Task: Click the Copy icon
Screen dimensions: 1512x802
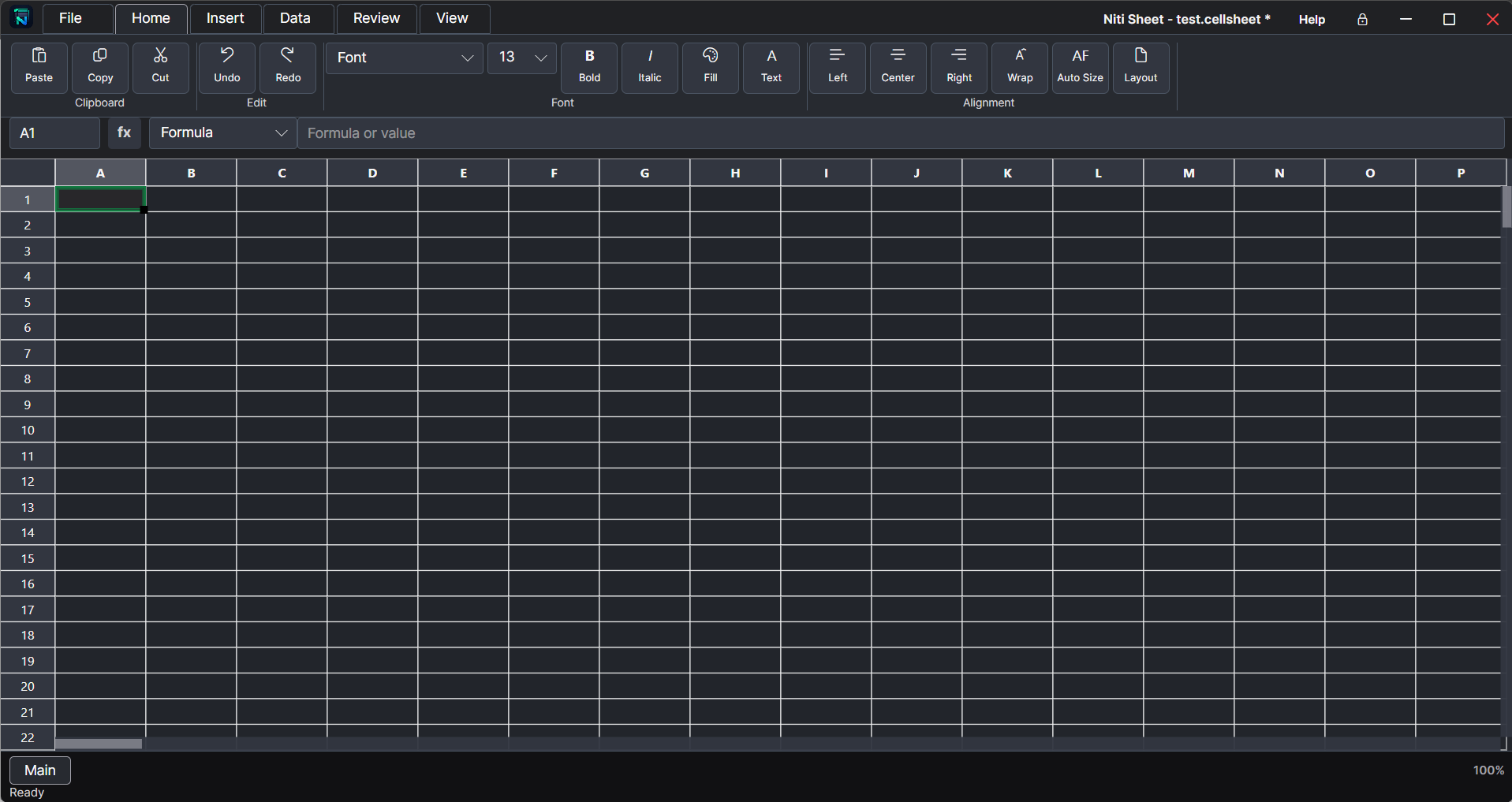Action: 100,67
